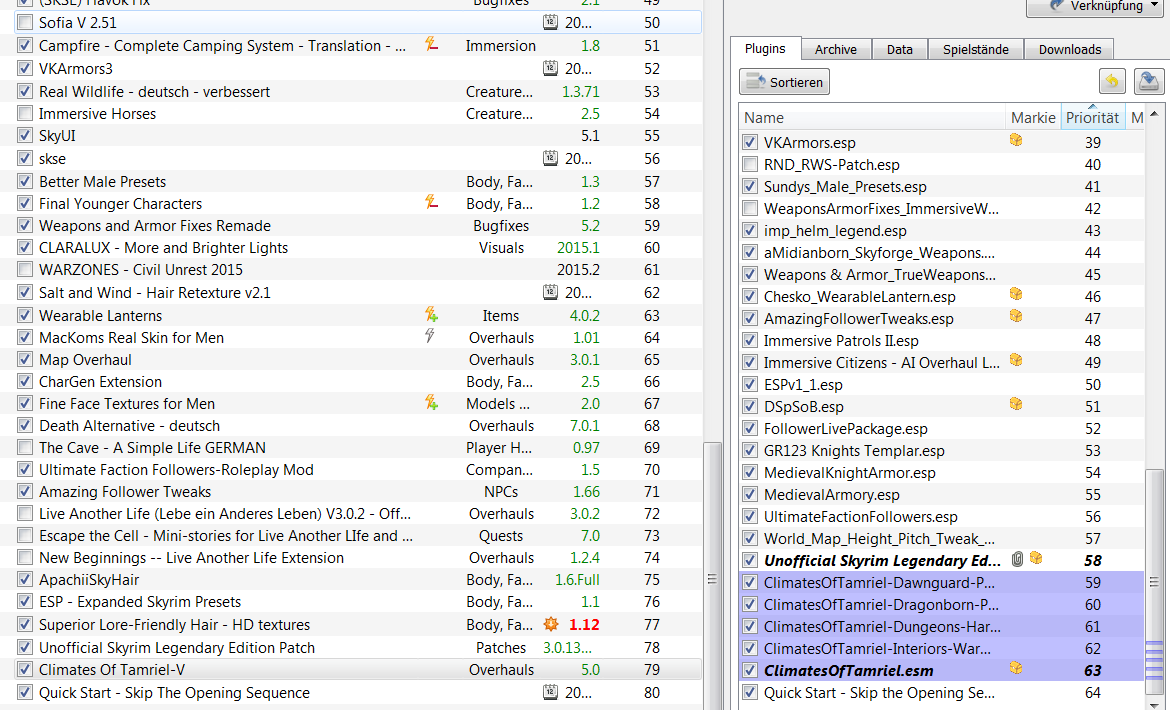Click the save backup drive icon

pos(1149,82)
